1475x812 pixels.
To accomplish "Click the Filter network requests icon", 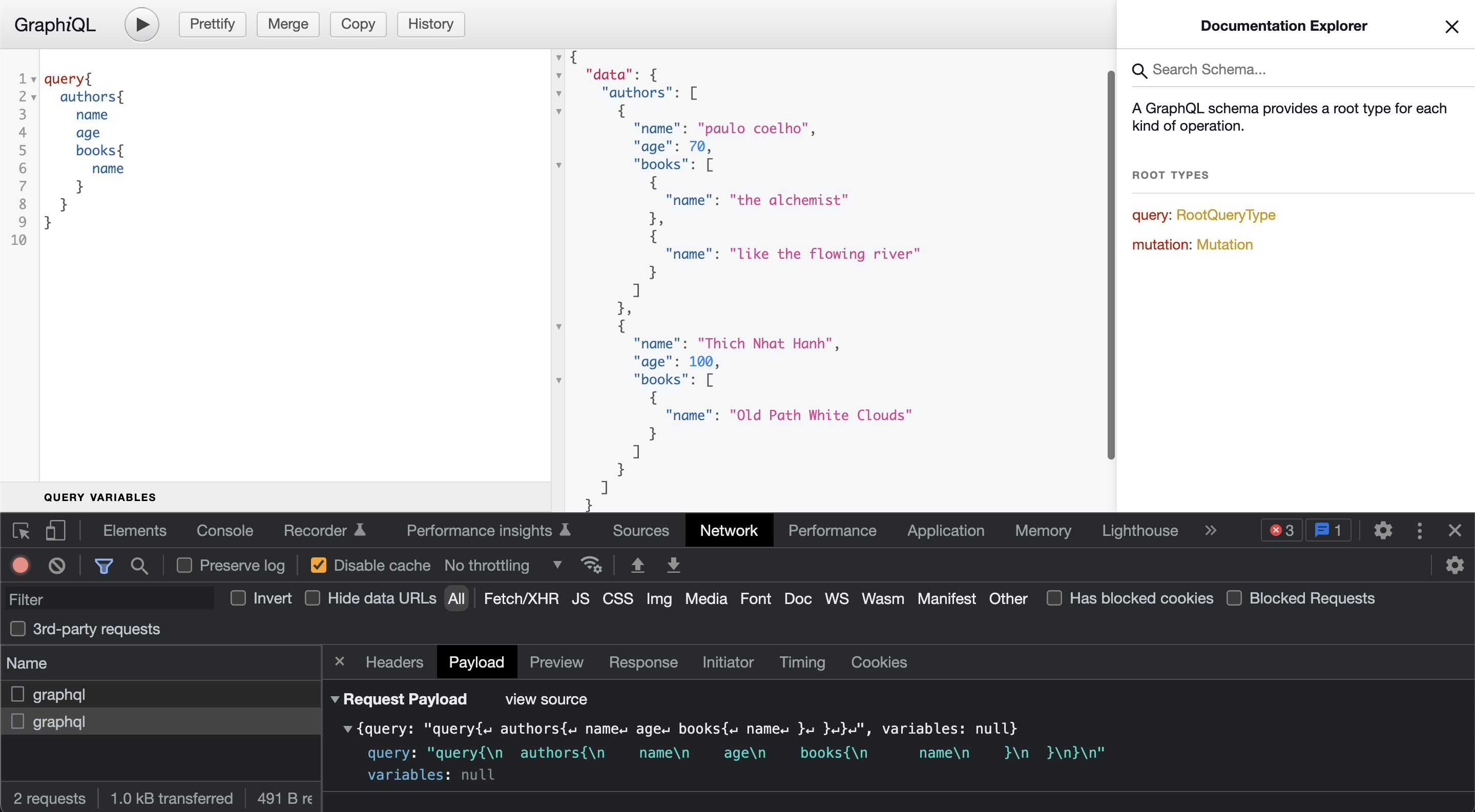I will coord(103,565).
